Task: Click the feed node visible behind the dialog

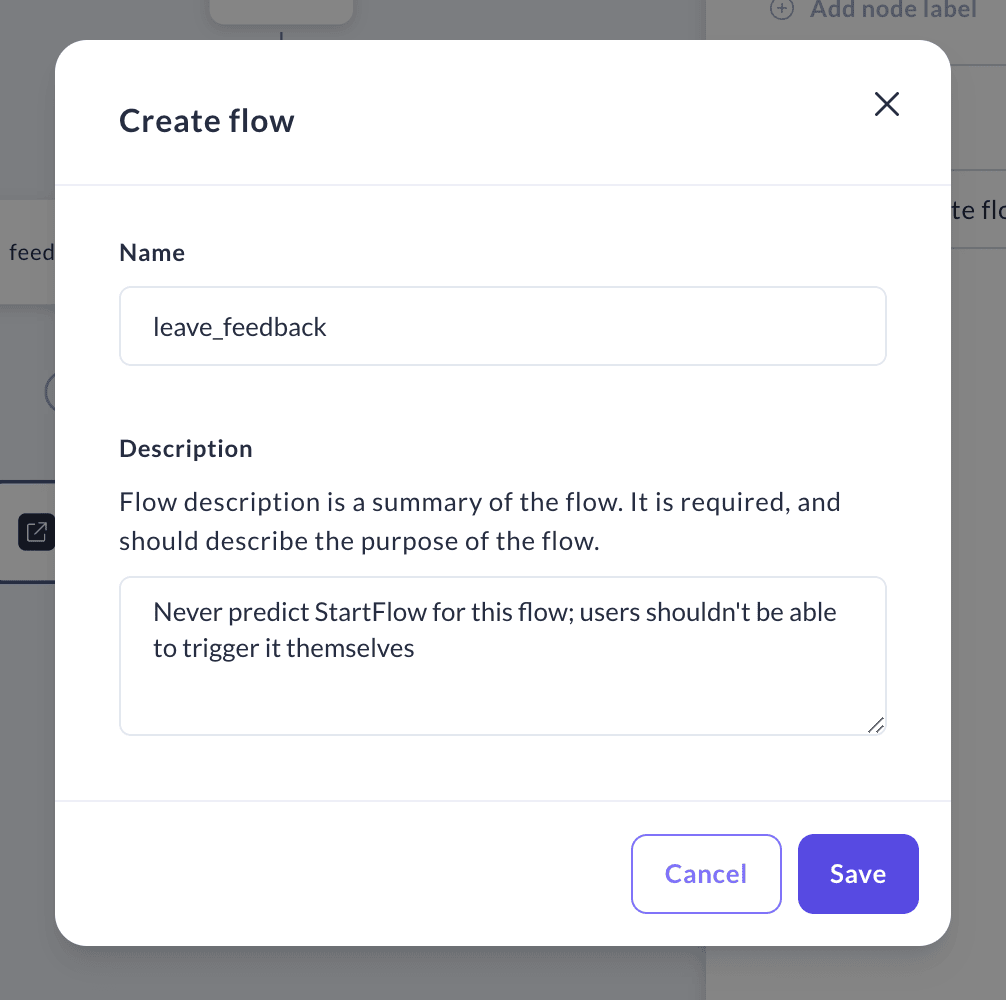Action: tap(32, 251)
